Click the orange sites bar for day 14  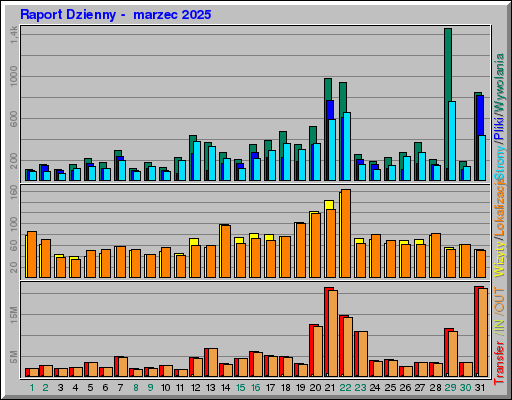point(226,251)
